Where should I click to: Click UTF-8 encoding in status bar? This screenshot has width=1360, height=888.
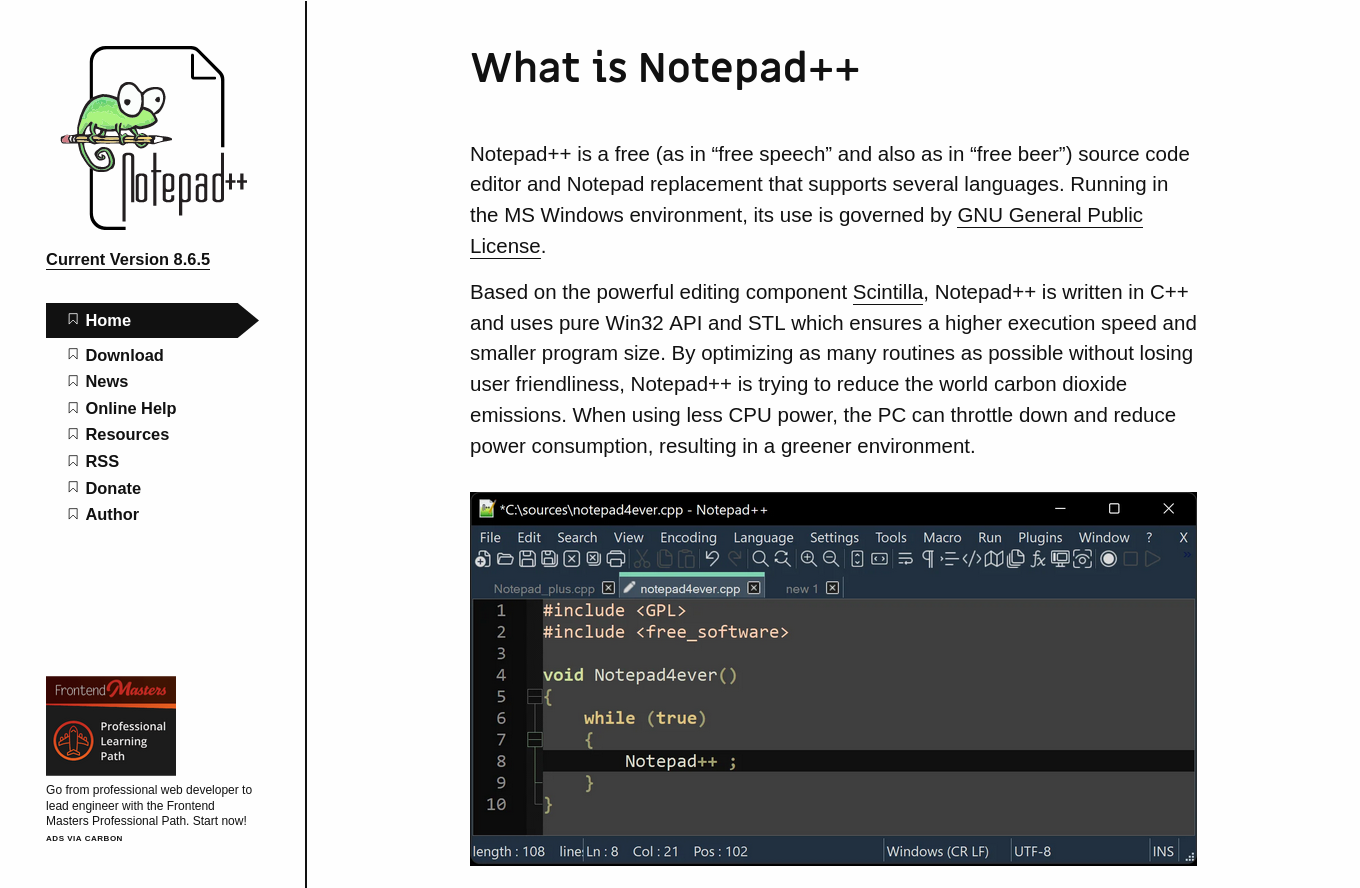click(x=1032, y=851)
